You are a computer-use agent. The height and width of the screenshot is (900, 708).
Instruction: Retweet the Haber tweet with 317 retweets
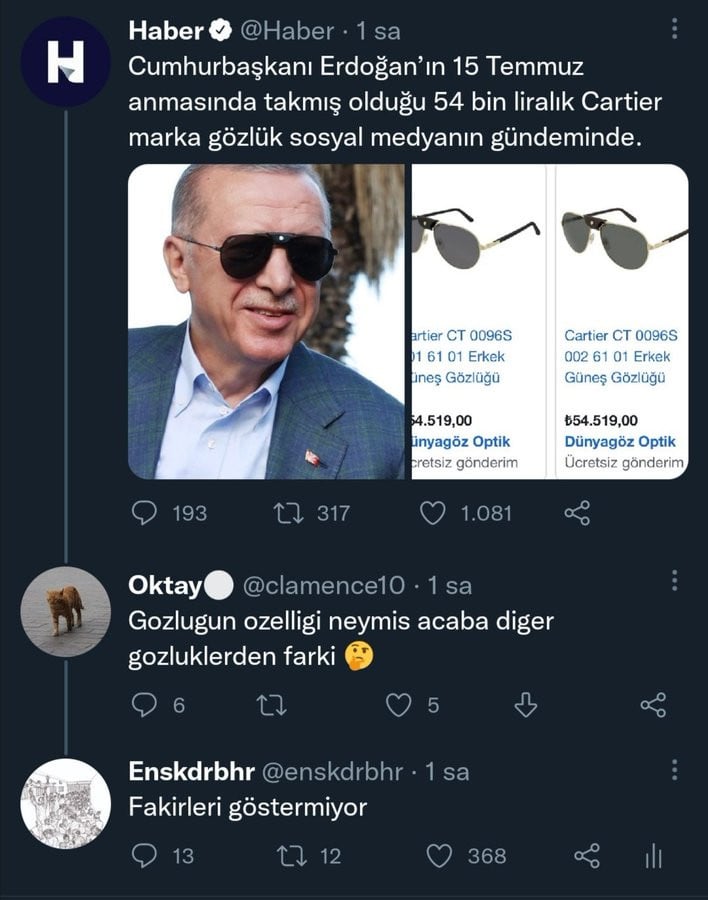coord(288,513)
